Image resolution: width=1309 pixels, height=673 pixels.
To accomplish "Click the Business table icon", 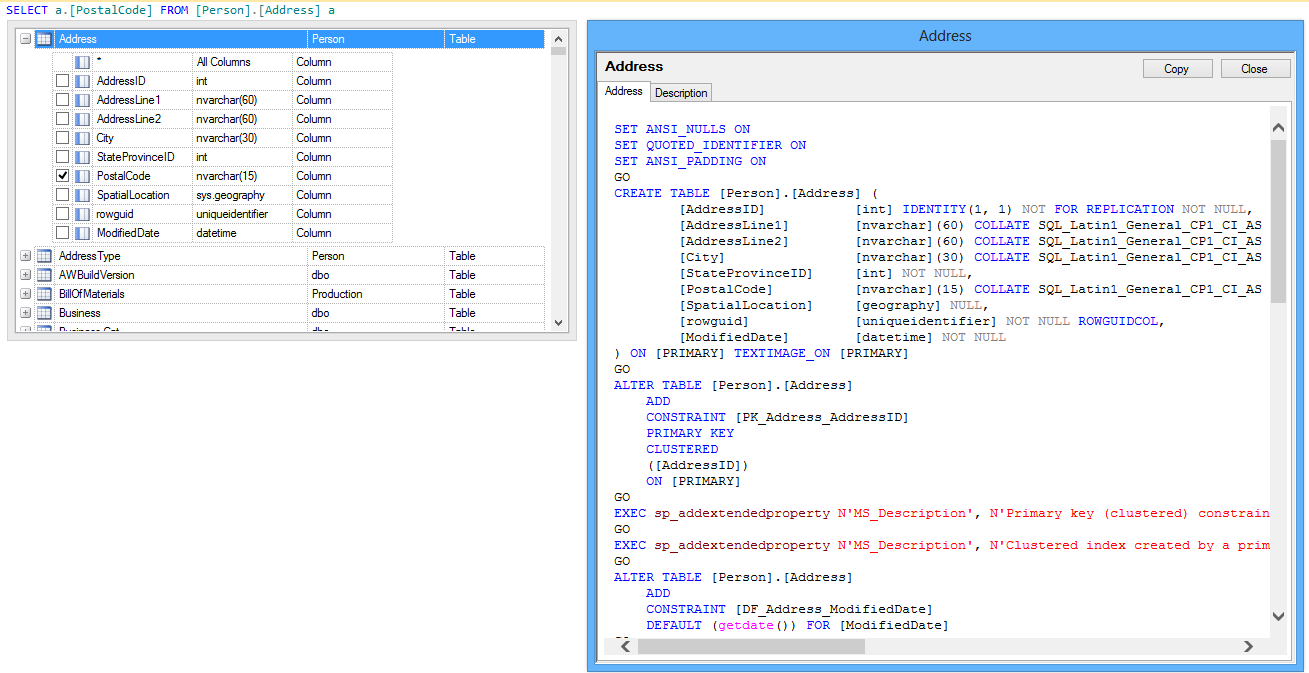I will click(44, 313).
